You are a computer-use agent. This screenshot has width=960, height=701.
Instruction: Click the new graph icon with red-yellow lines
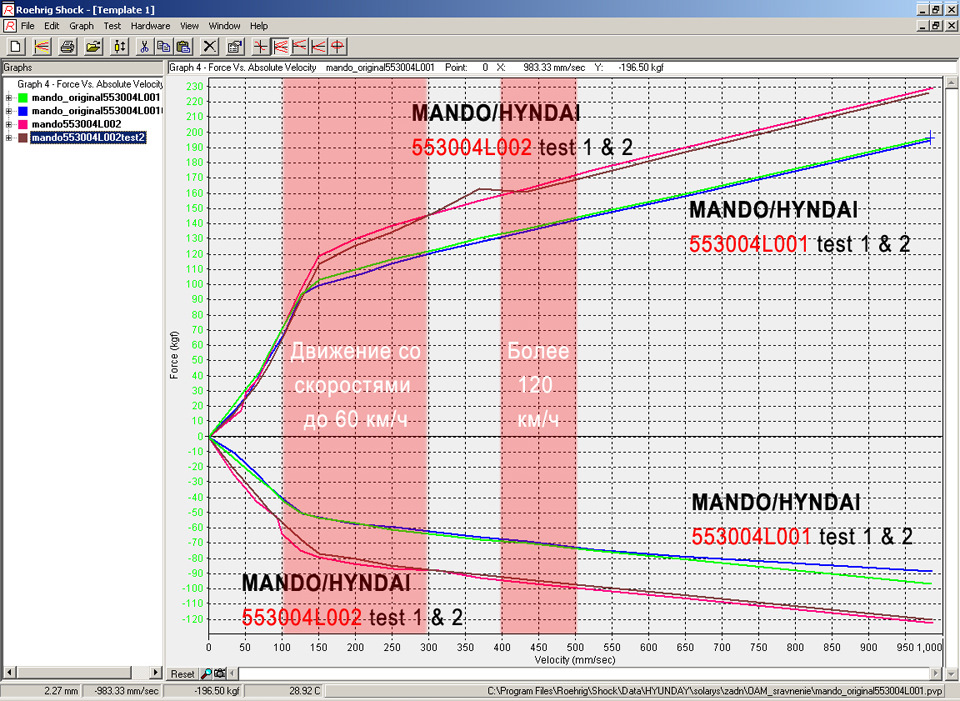(42, 47)
